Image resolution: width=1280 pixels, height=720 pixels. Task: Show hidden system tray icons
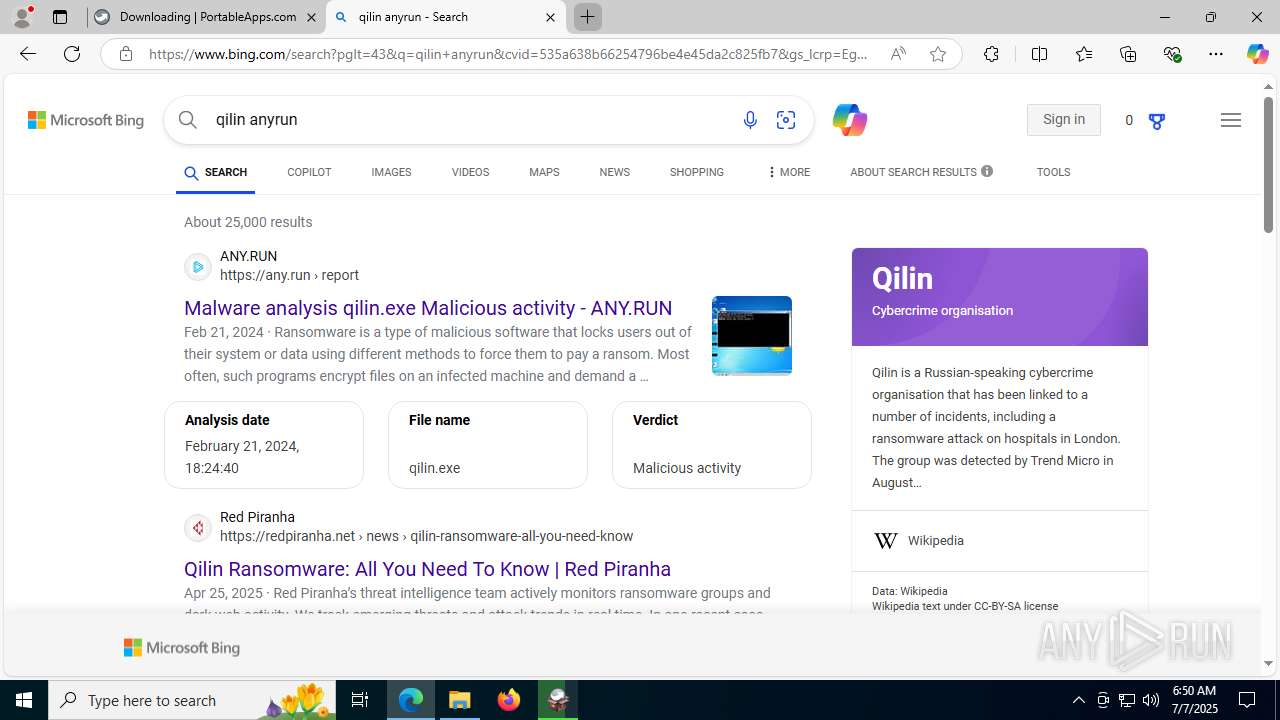point(1078,700)
